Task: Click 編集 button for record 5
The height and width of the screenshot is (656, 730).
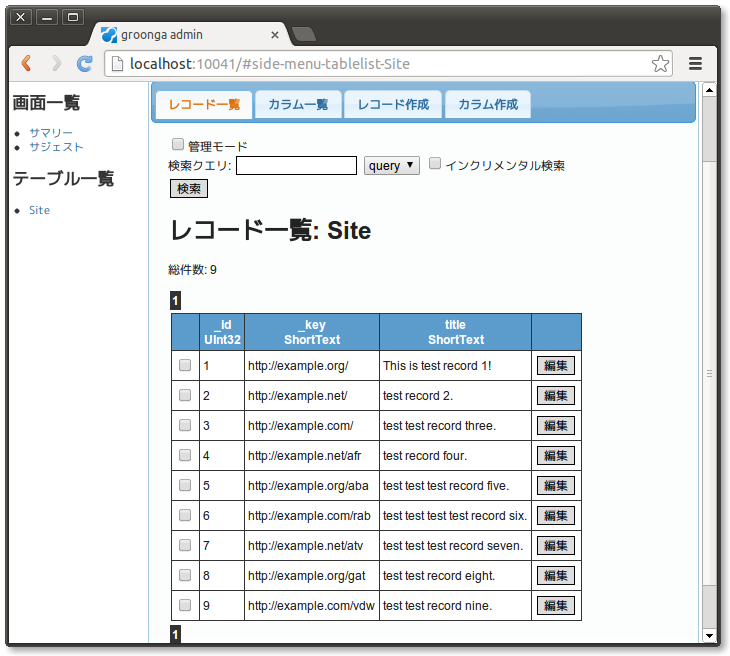Action: point(556,486)
